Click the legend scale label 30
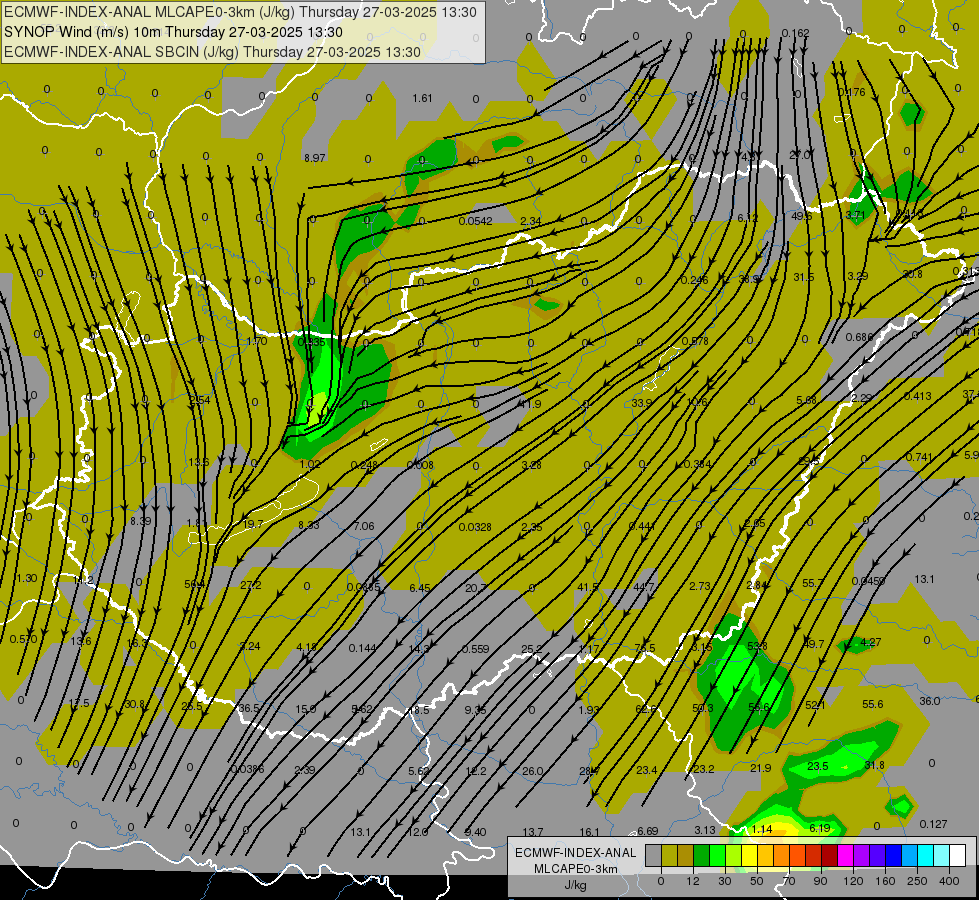 [x=724, y=881]
